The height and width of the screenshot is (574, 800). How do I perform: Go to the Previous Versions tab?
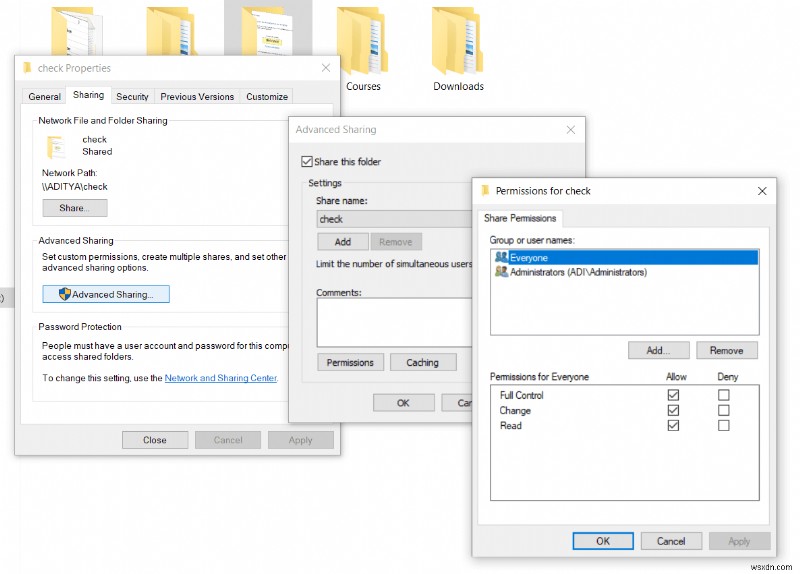[197, 96]
